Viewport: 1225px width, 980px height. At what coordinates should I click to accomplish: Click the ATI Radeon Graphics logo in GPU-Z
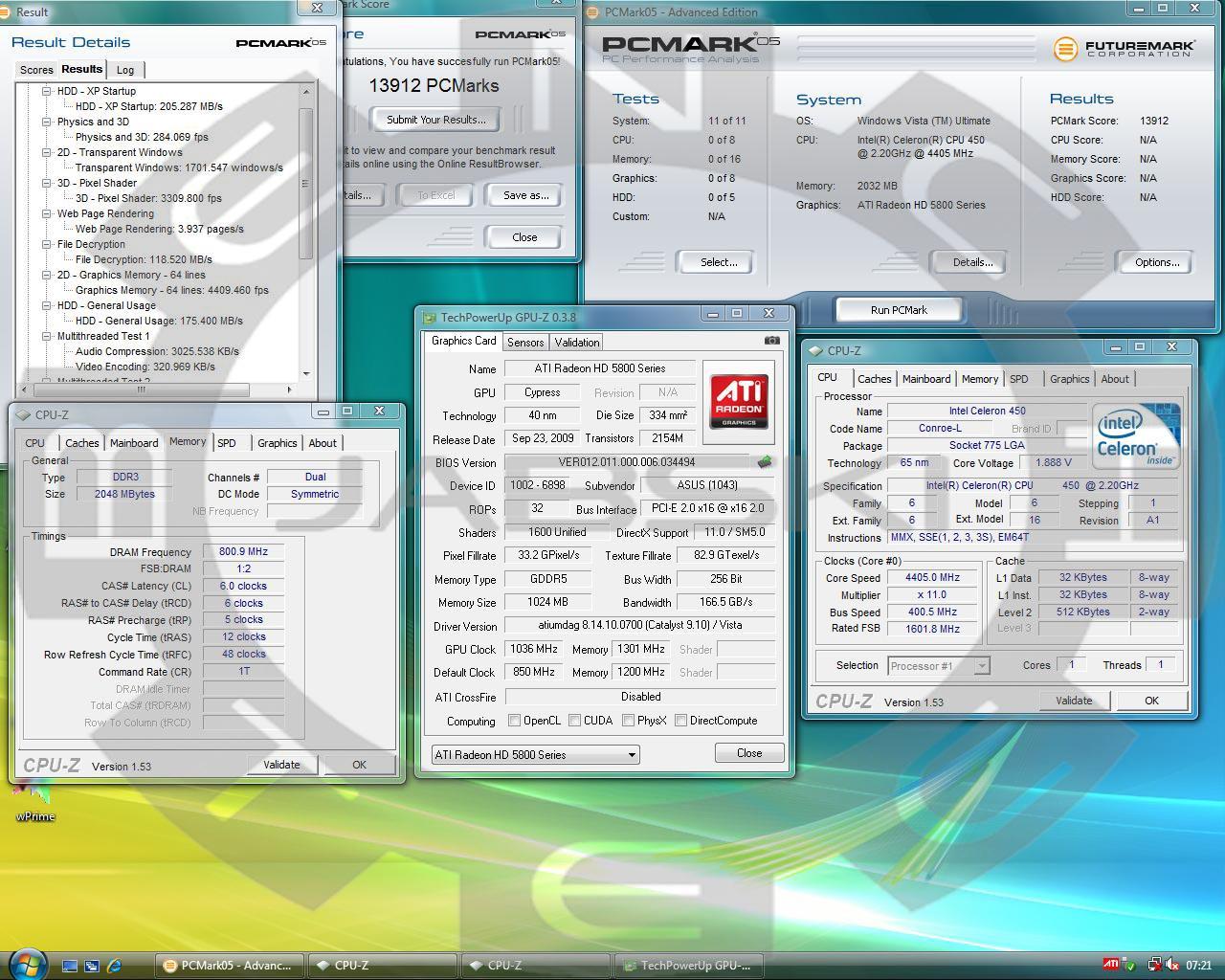coord(739,401)
